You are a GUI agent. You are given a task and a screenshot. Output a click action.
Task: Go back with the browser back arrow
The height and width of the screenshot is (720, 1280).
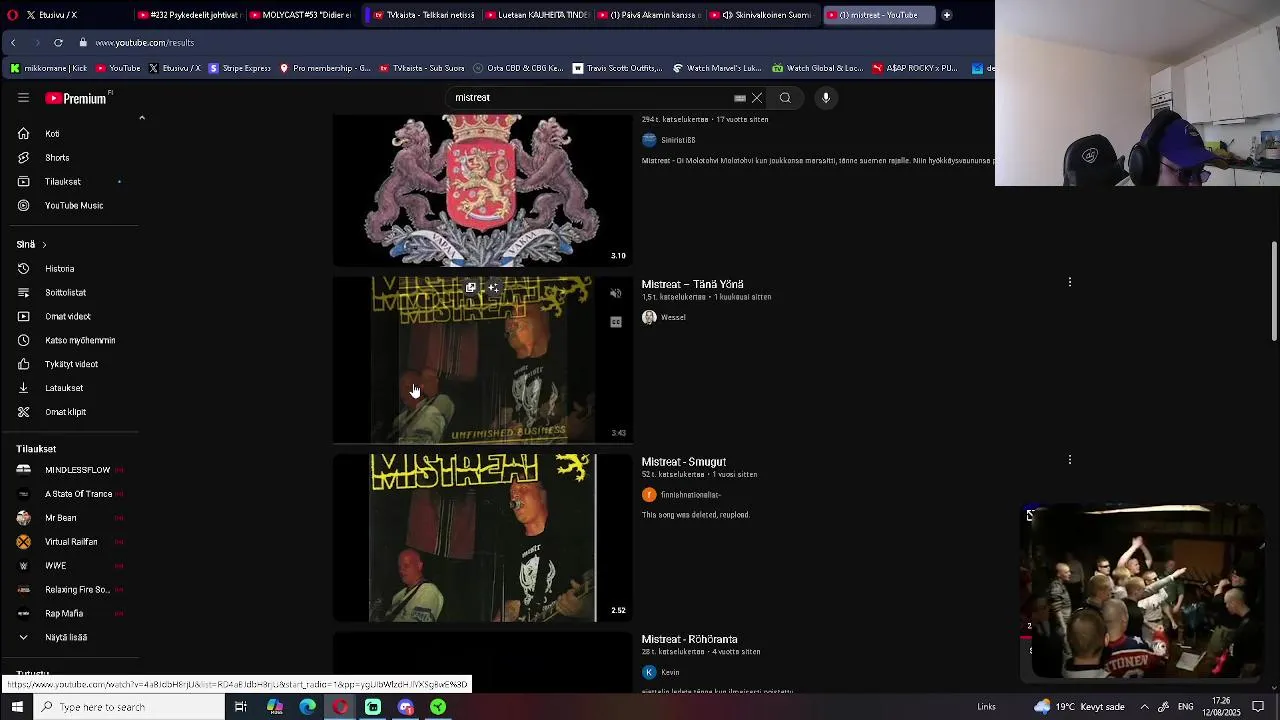click(x=13, y=43)
